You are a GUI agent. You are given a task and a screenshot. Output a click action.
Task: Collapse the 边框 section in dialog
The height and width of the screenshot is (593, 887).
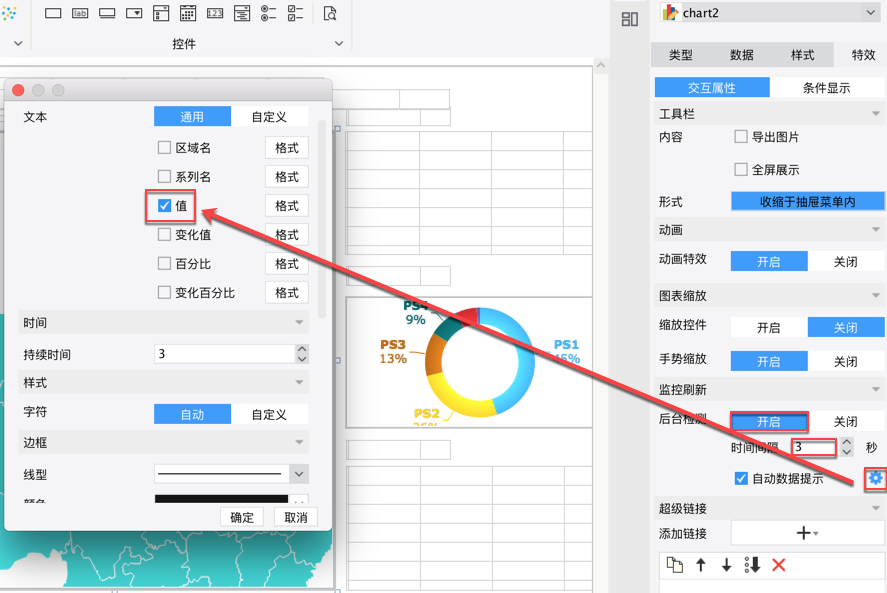pos(299,442)
